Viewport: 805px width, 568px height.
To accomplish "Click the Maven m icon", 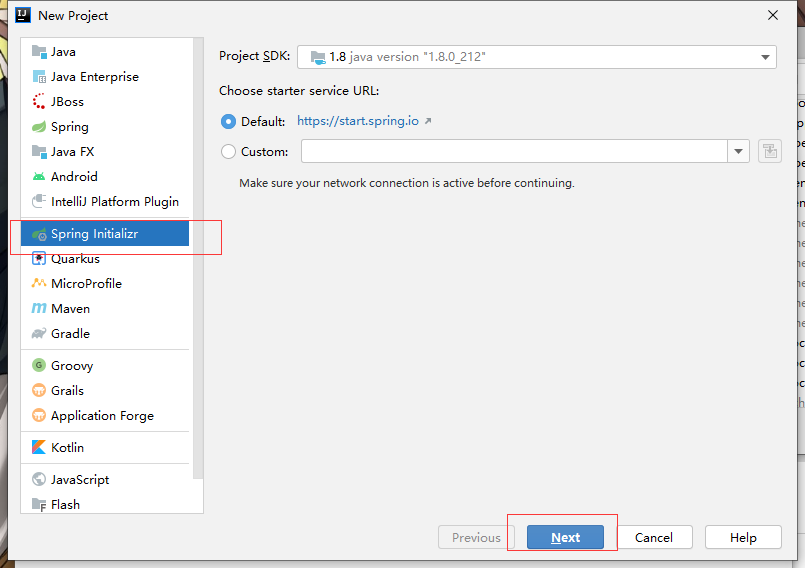I will click(x=39, y=308).
